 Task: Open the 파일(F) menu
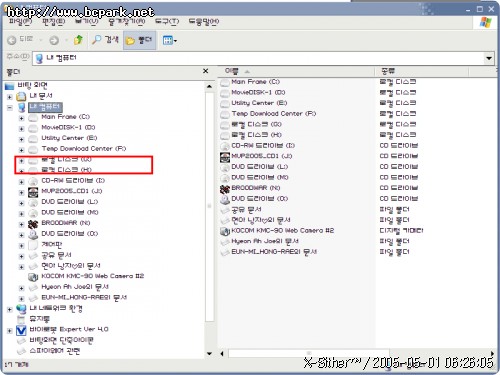(20, 22)
